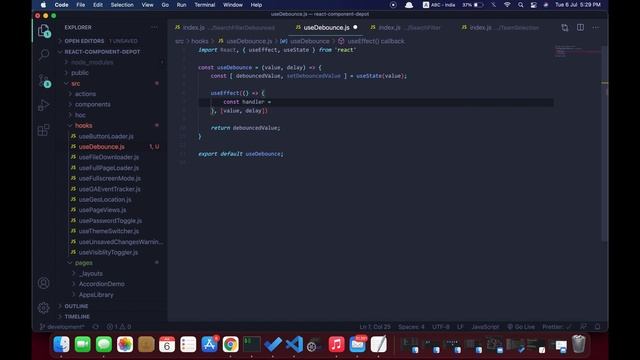Open the Explorer view in activity bar
The height and width of the screenshot is (360, 640).
[44, 31]
